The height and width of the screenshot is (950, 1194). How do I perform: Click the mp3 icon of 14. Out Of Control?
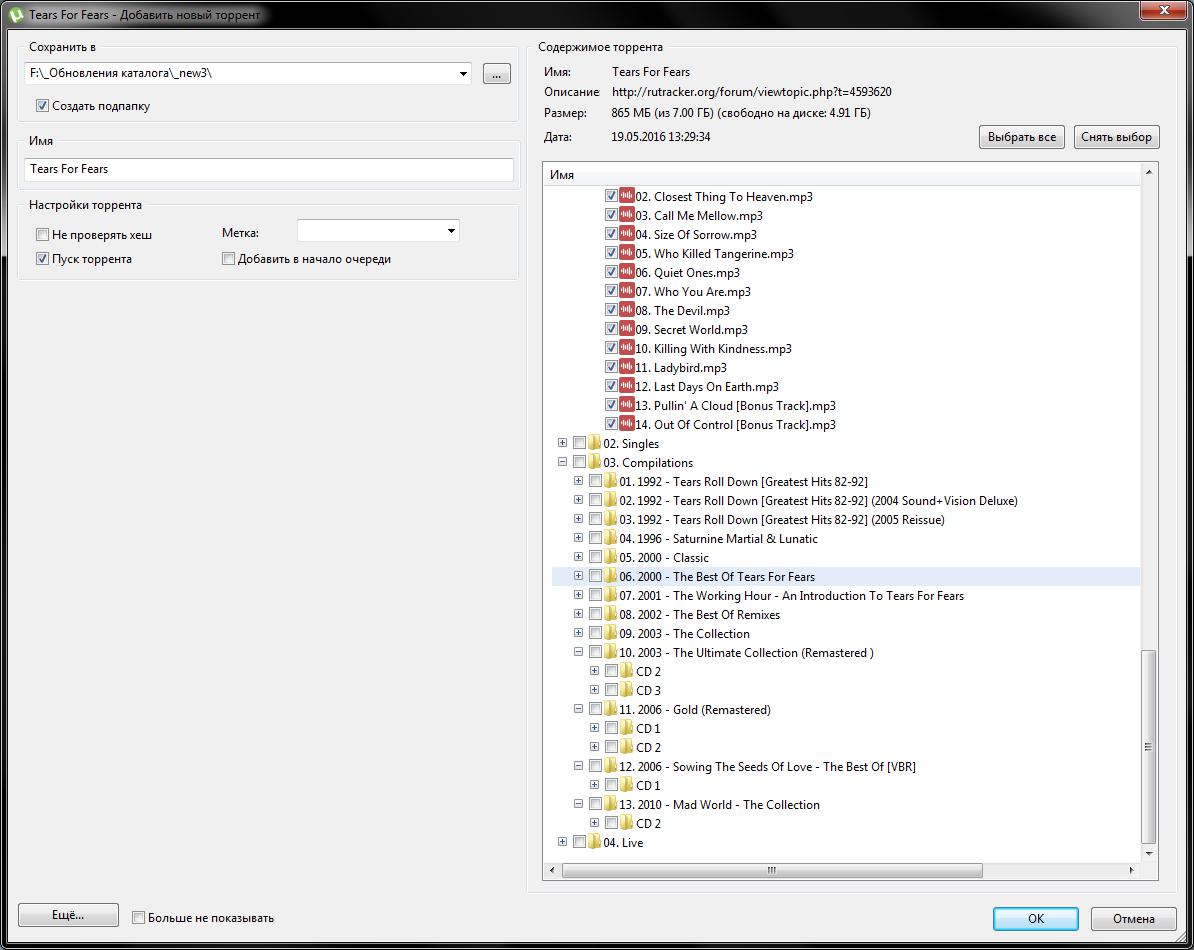pos(626,424)
